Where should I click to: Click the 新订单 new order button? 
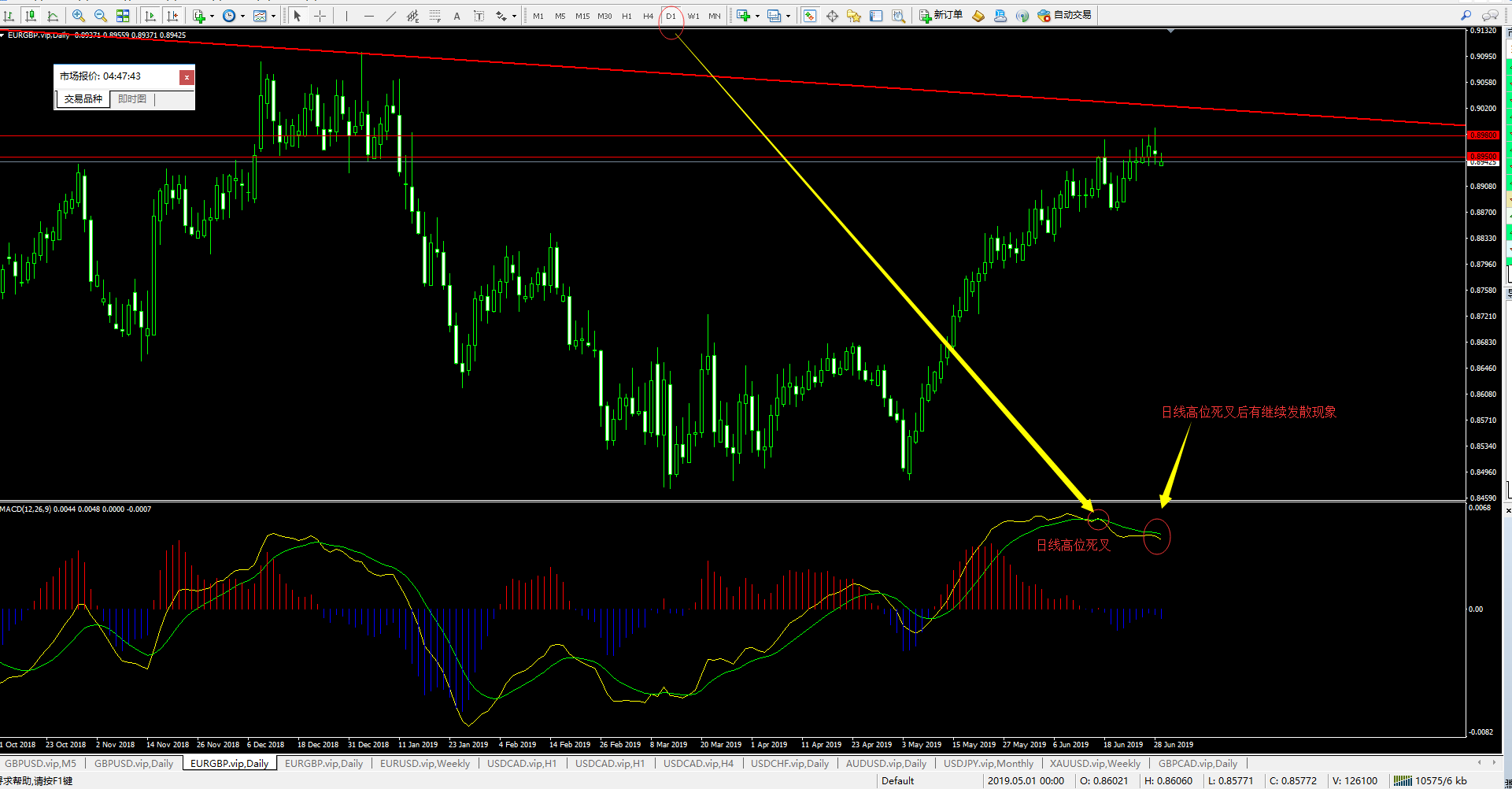click(941, 16)
